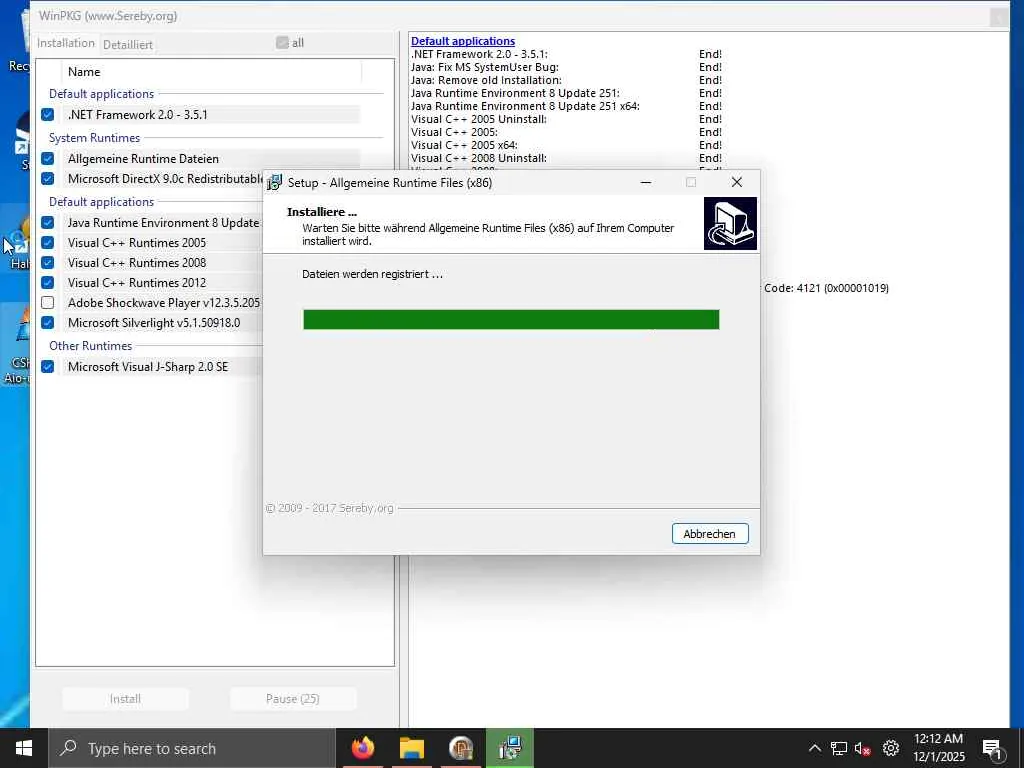The image size is (1024, 768).
Task: Open the Windows Start menu
Action: coord(24,748)
